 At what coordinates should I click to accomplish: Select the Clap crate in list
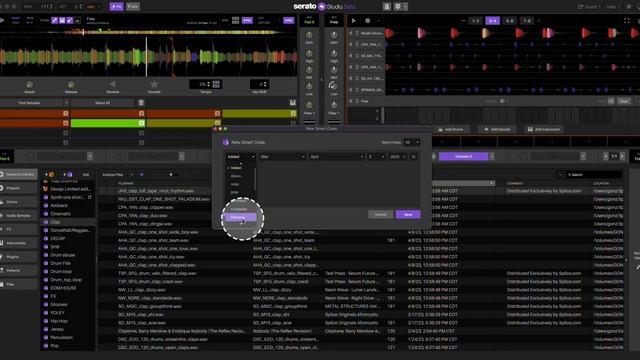click(68, 222)
